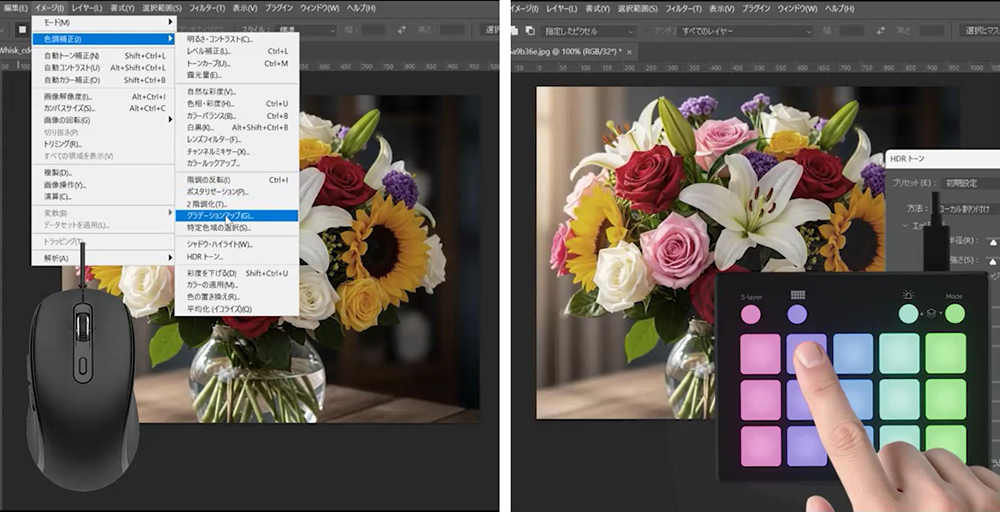Click the 選択とマスク button in right window

click(x=978, y=30)
